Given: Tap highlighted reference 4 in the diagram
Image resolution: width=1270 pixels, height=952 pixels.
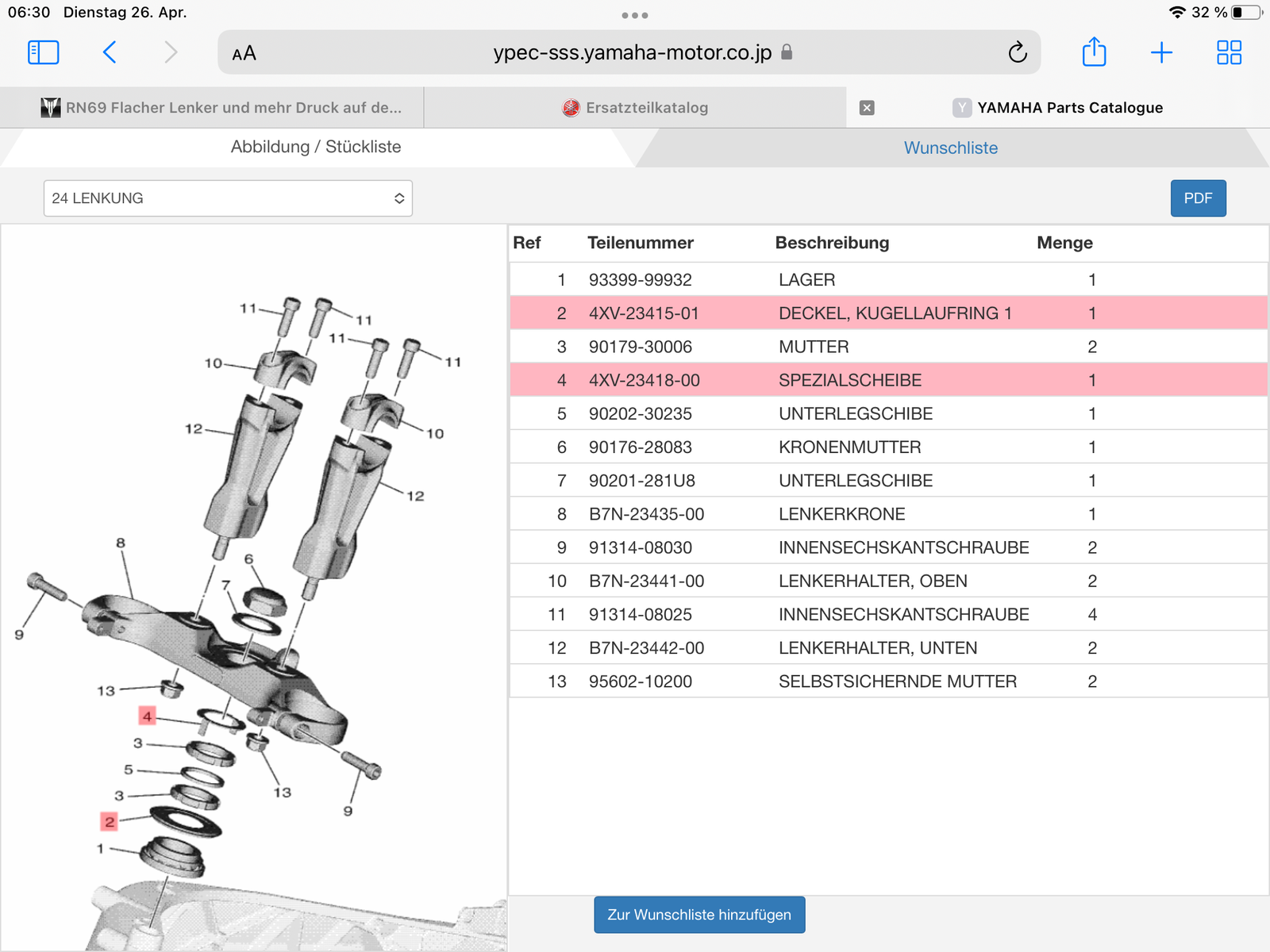Looking at the screenshot, I should 147,716.
